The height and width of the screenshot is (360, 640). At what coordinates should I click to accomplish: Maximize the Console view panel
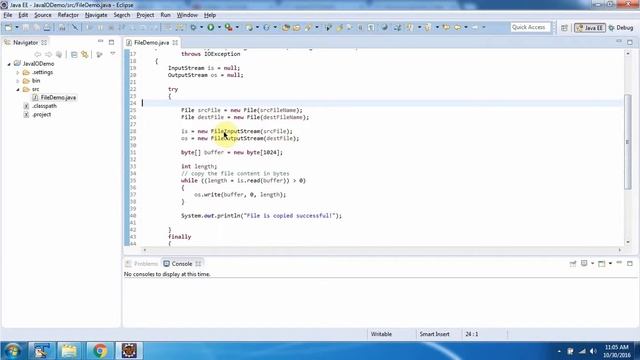[630, 263]
